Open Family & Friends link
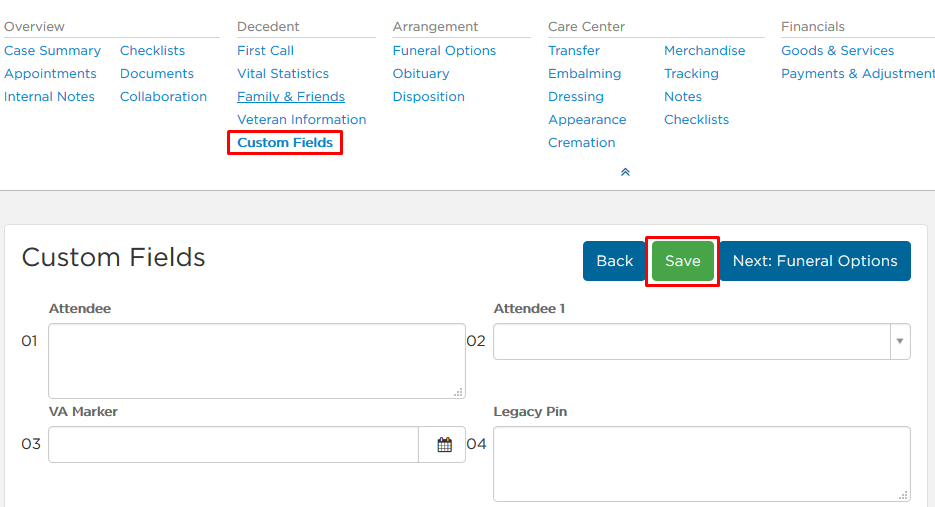Image resolution: width=935 pixels, height=507 pixels. [291, 97]
